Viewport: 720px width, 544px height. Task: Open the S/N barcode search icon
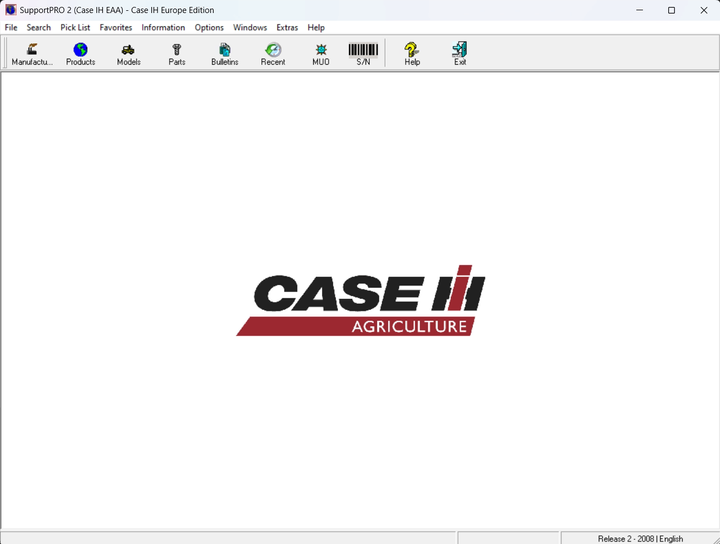tap(363, 54)
